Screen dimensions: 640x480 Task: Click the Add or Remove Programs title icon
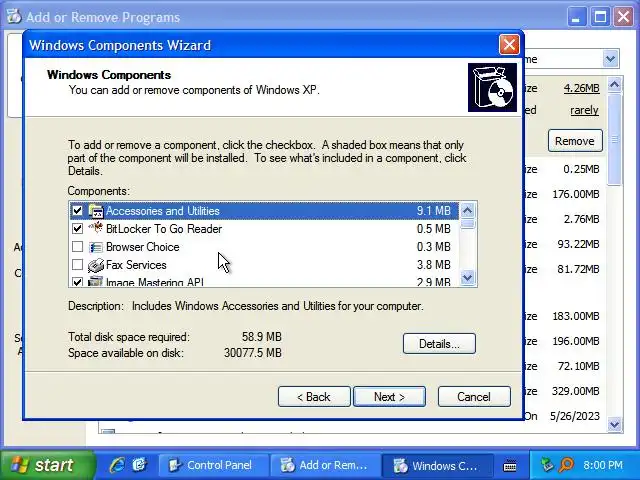pyautogui.click(x=14, y=17)
